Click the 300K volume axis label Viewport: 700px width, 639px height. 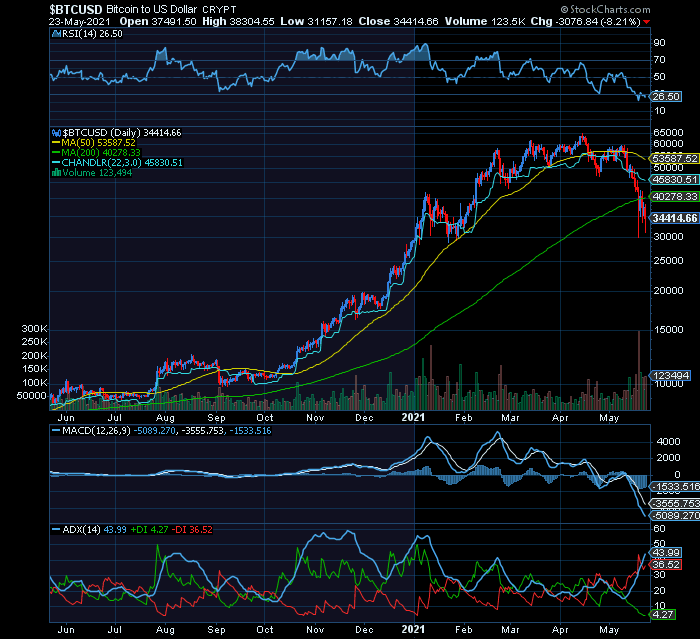pyautogui.click(x=34, y=329)
